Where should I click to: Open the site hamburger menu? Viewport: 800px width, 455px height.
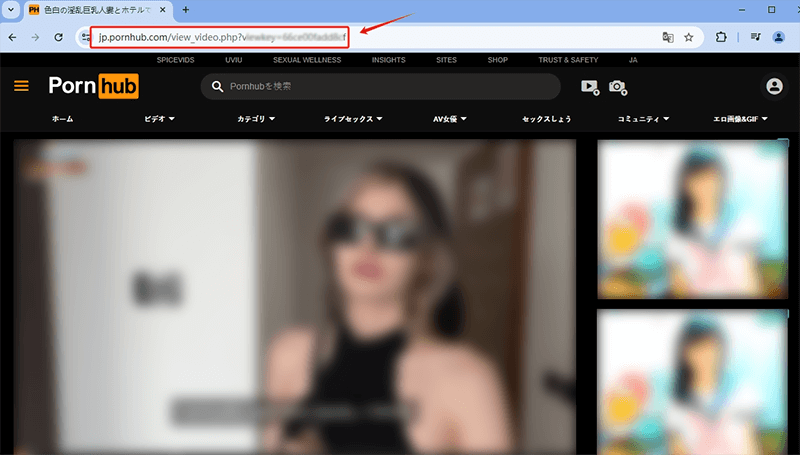coord(21,86)
